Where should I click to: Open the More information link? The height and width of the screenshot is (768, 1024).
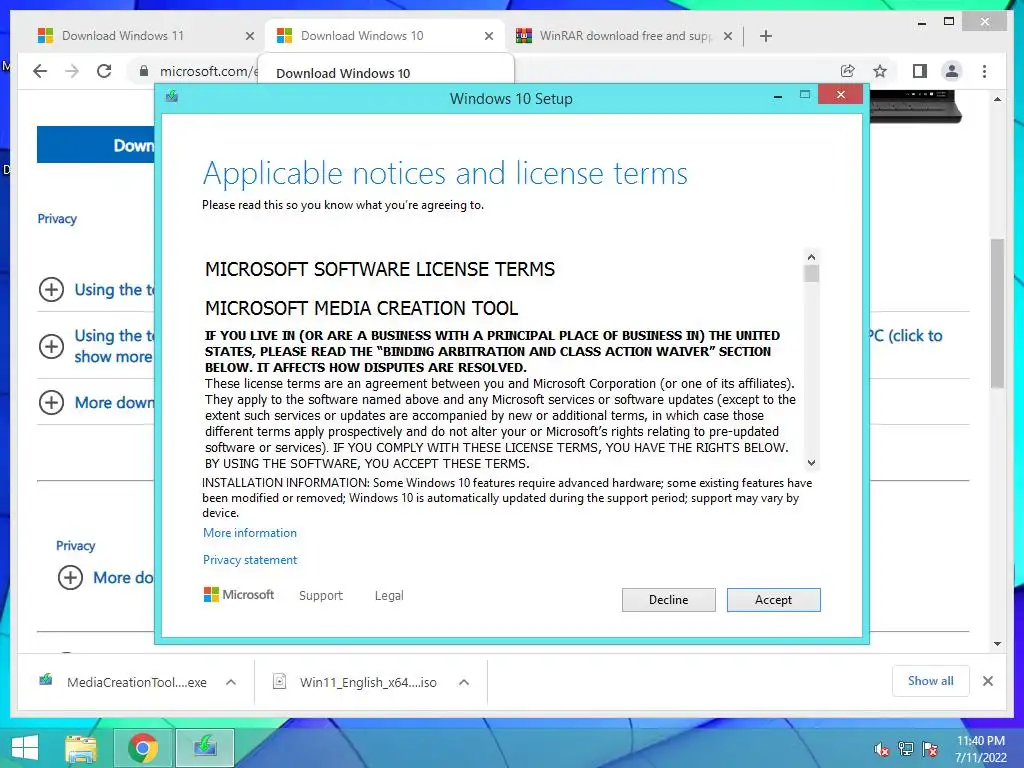click(249, 533)
